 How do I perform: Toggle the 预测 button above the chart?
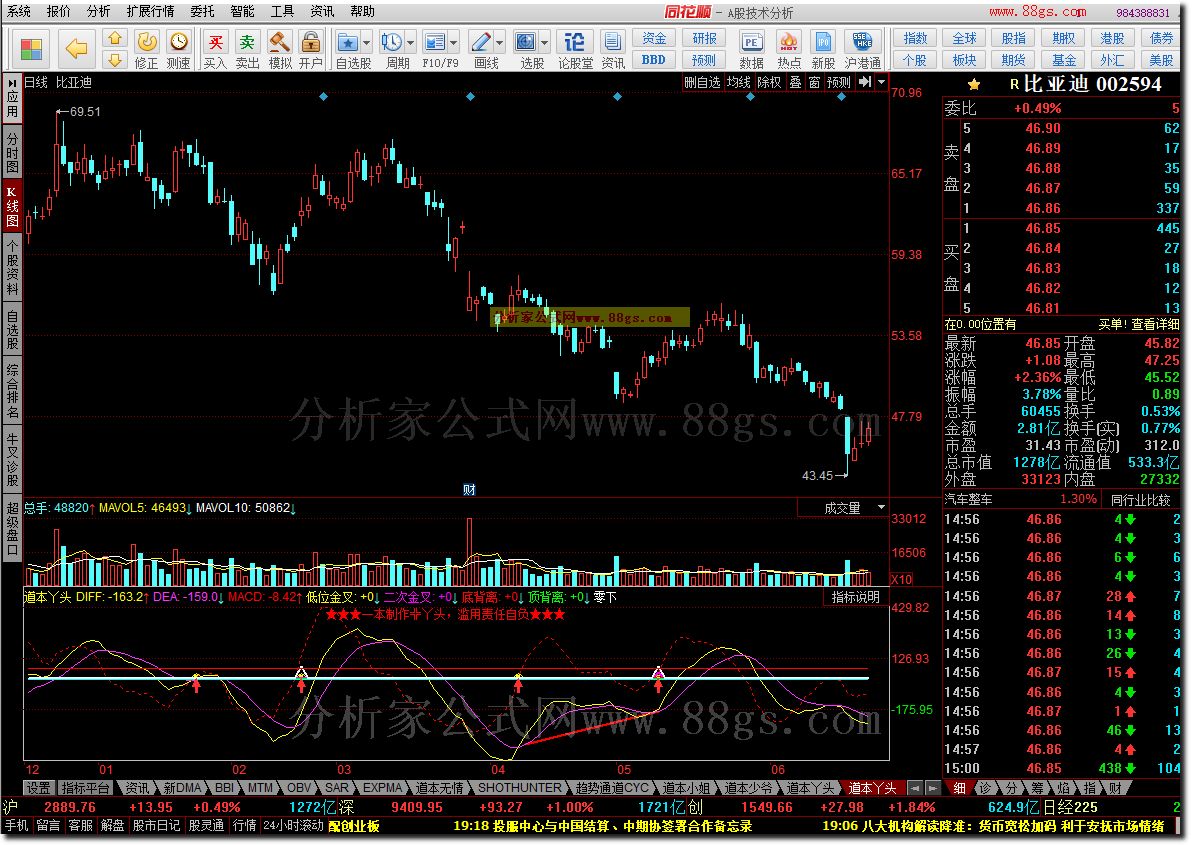[839, 82]
